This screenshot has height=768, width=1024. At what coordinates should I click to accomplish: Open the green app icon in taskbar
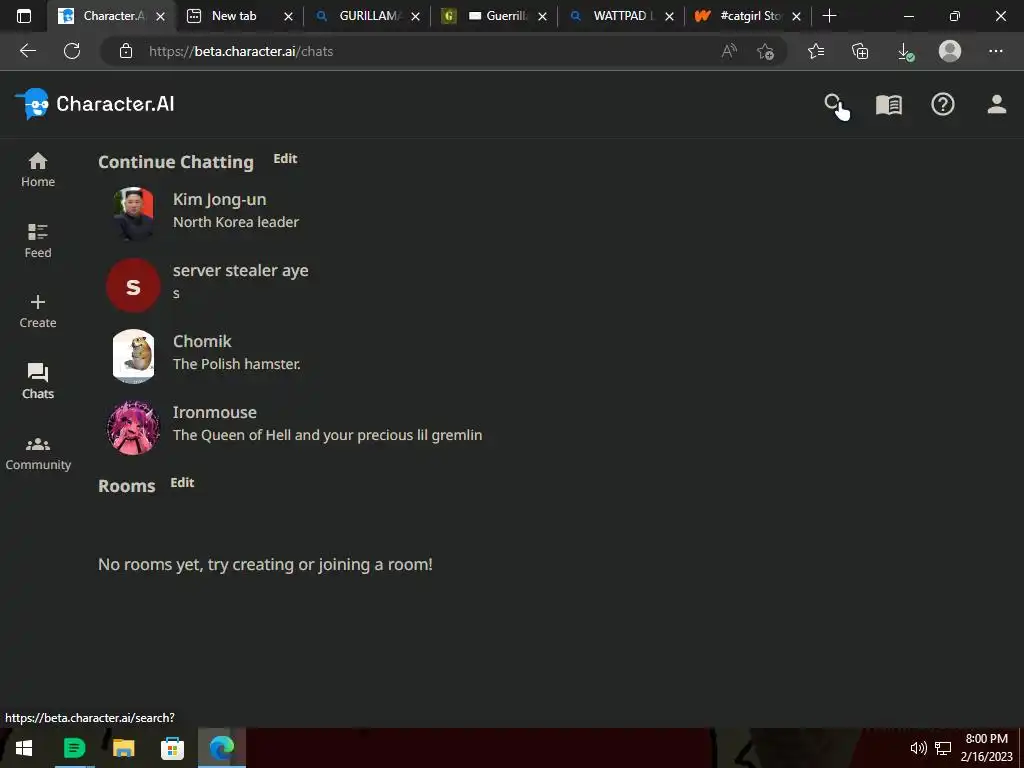(74, 748)
